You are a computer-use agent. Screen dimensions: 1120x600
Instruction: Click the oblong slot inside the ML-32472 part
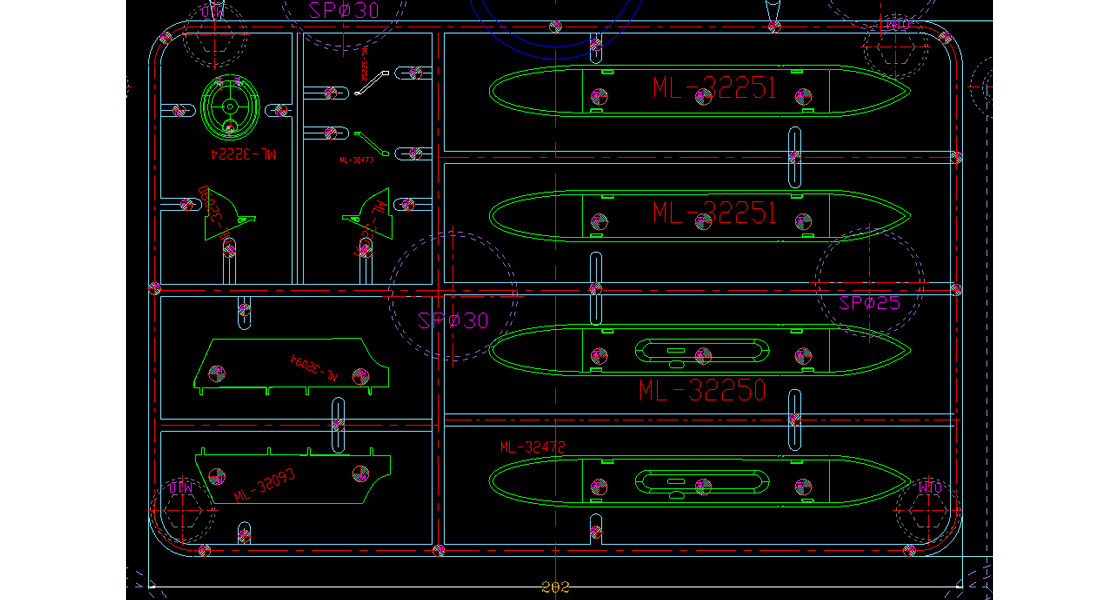click(700, 481)
